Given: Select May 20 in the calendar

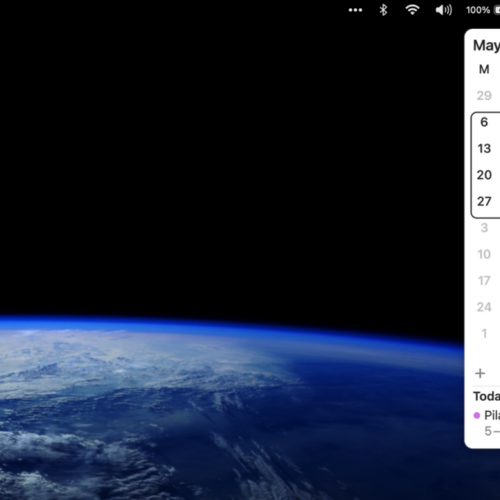Looking at the screenshot, I should click(x=484, y=175).
